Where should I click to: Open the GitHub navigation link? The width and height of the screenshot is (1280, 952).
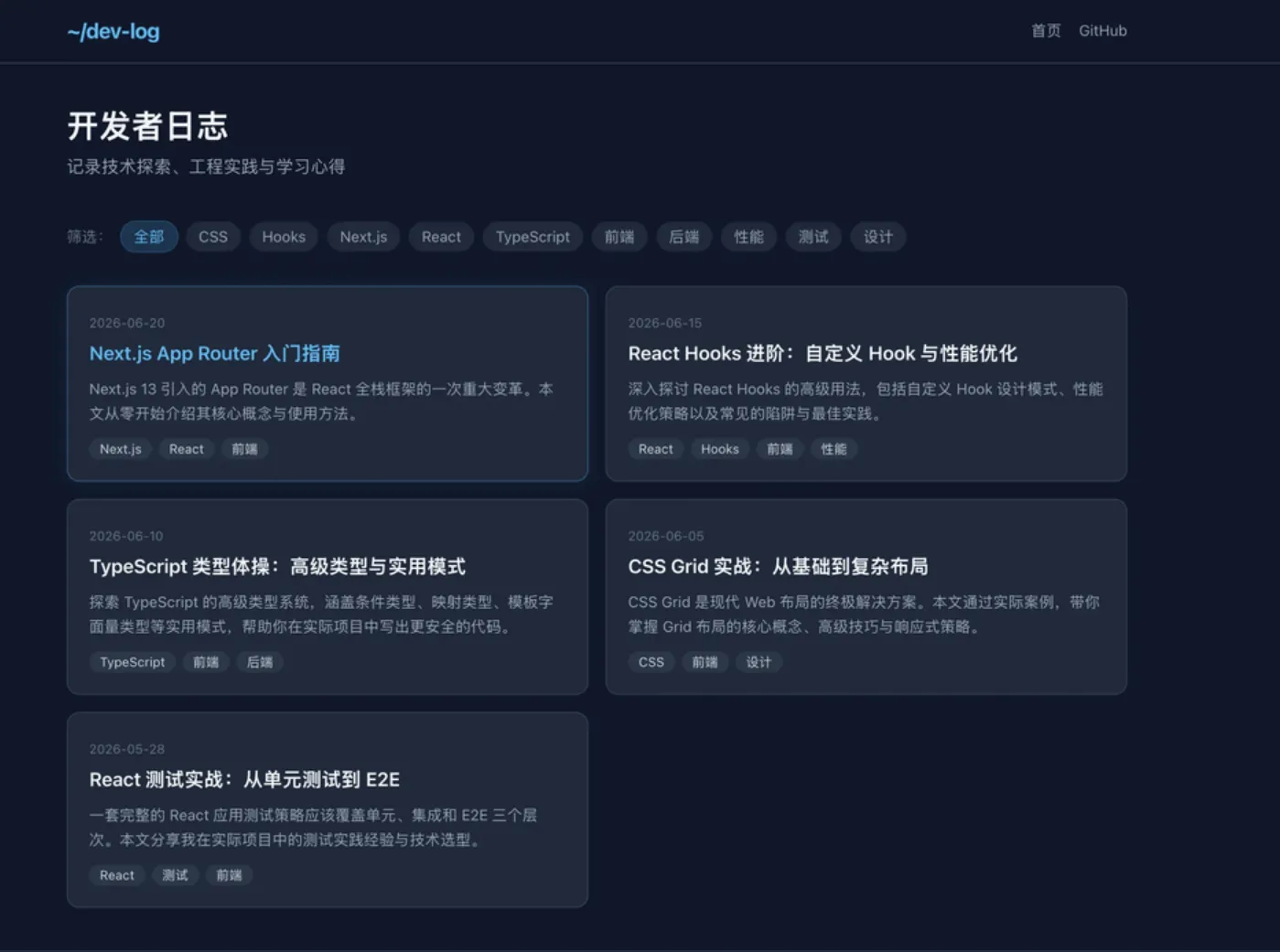pyautogui.click(x=1103, y=30)
